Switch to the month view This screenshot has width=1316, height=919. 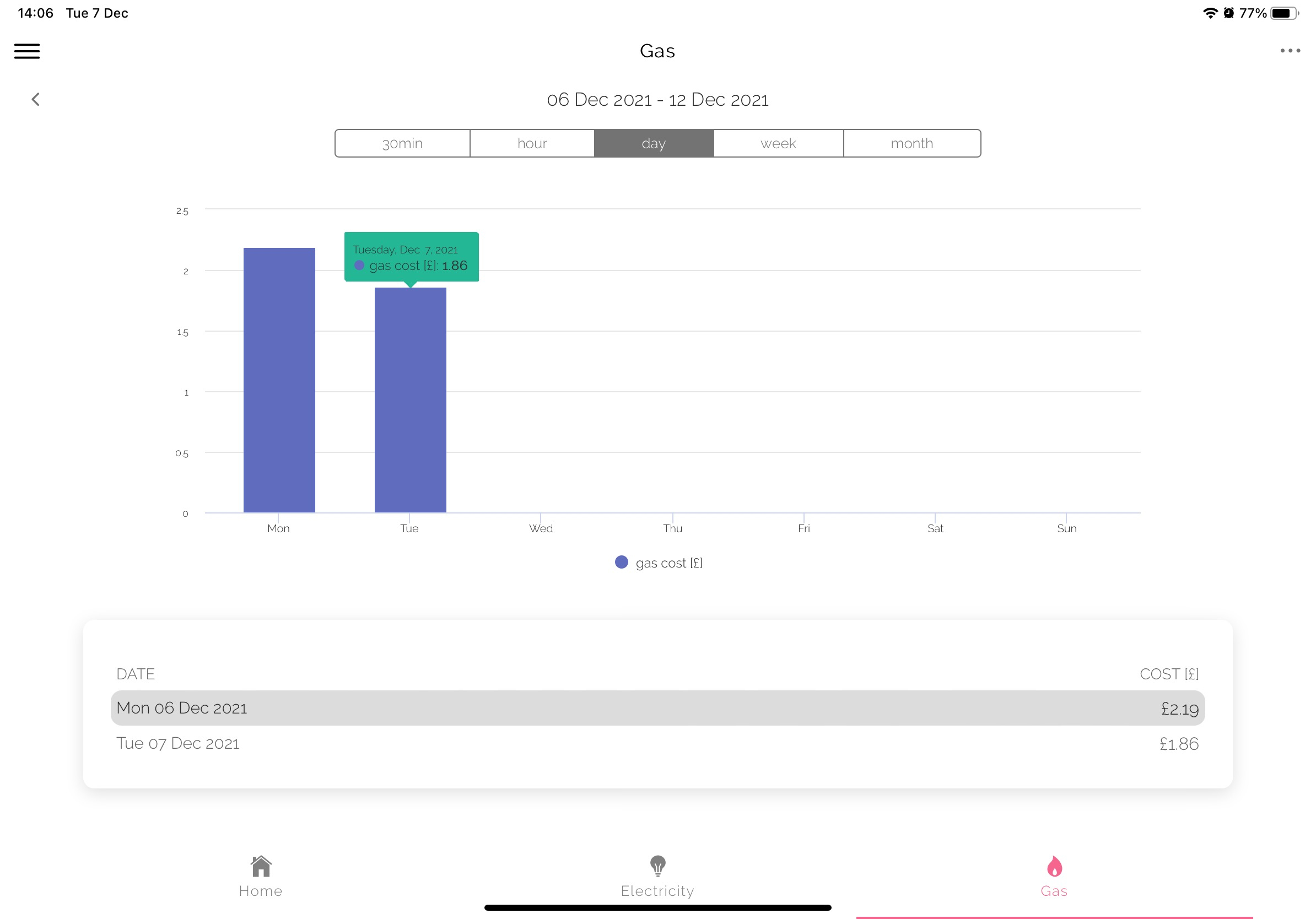912,143
